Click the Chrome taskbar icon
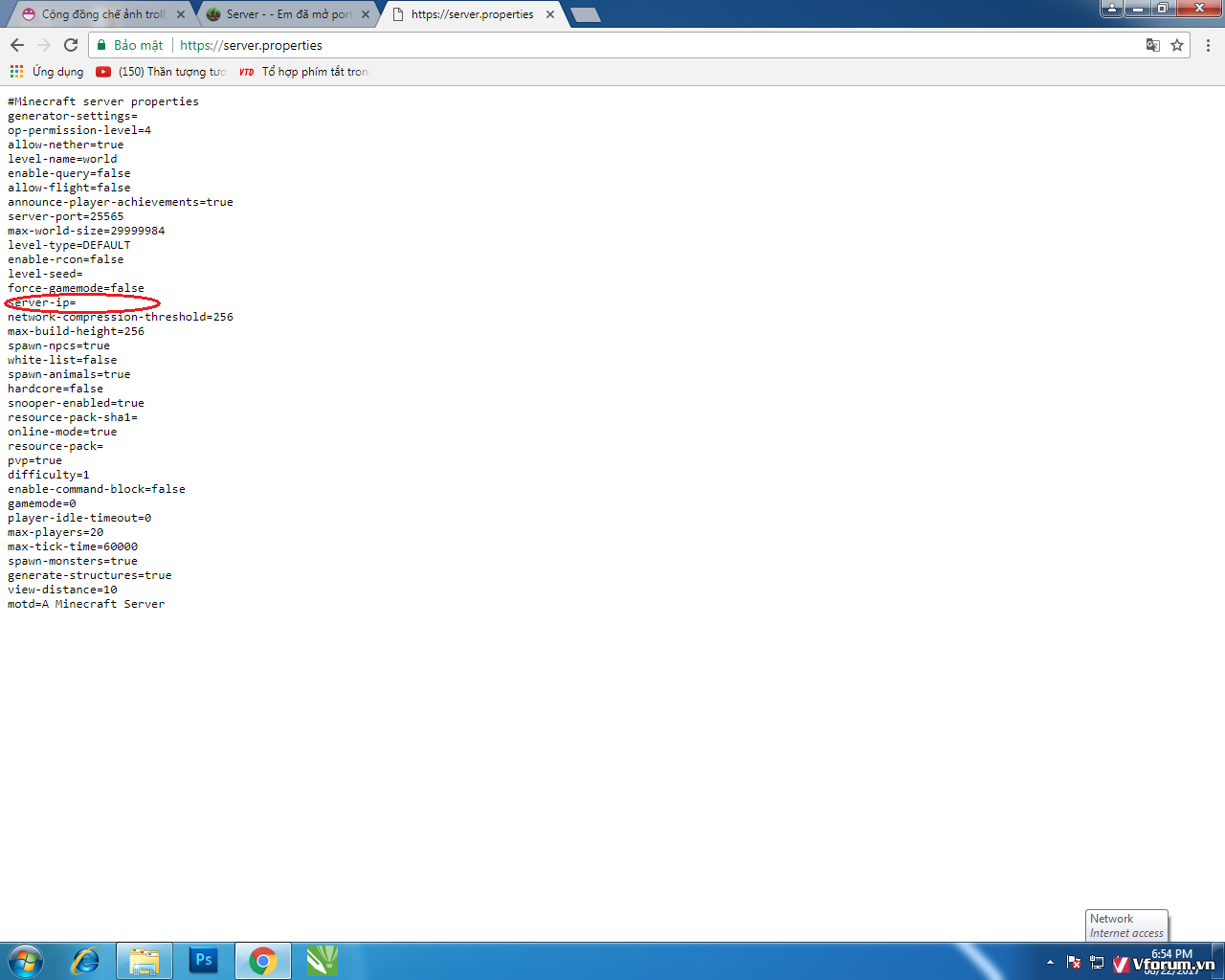Screen dimensions: 1225x980 click(x=263, y=961)
